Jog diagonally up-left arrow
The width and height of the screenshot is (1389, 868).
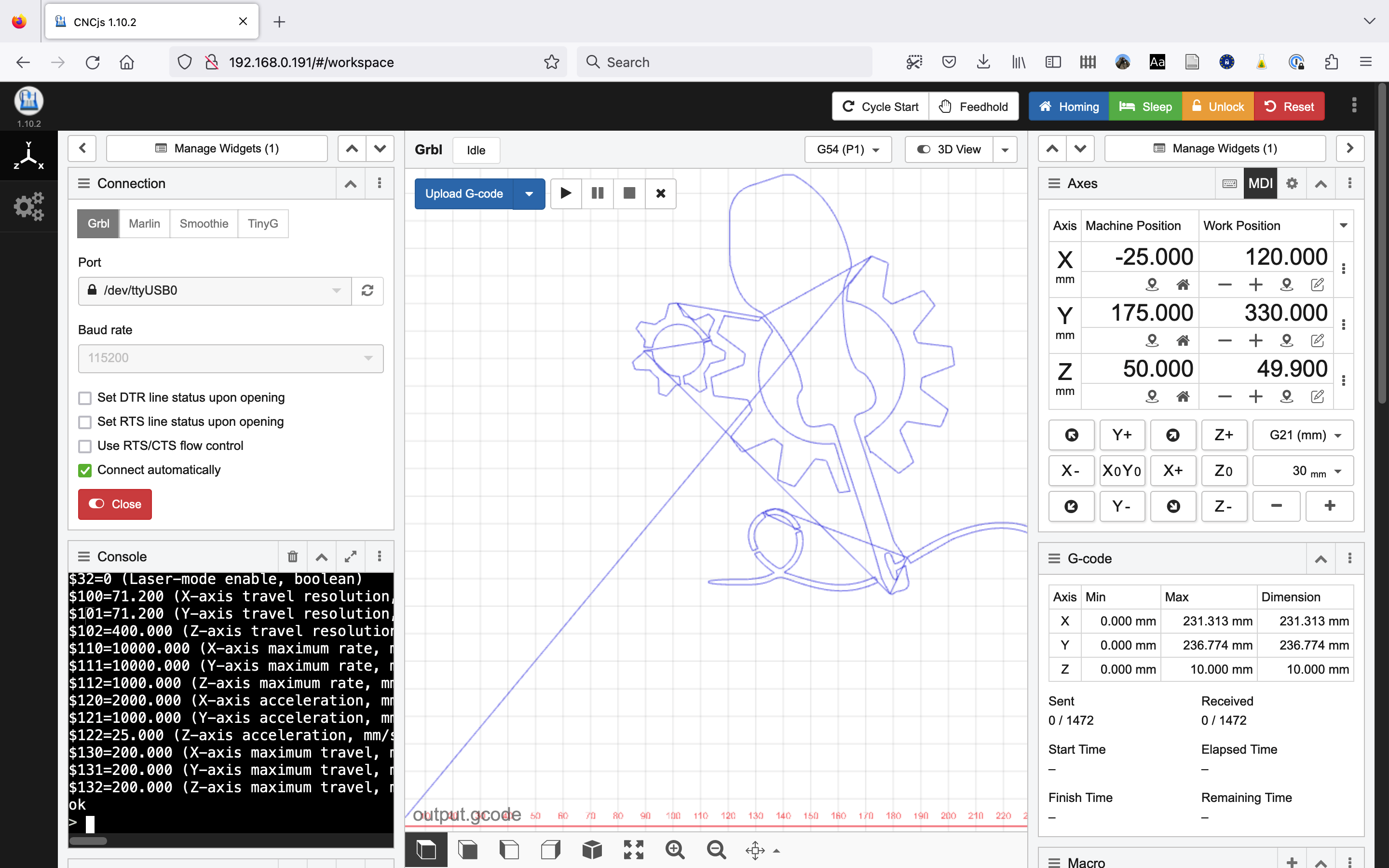point(1071,435)
